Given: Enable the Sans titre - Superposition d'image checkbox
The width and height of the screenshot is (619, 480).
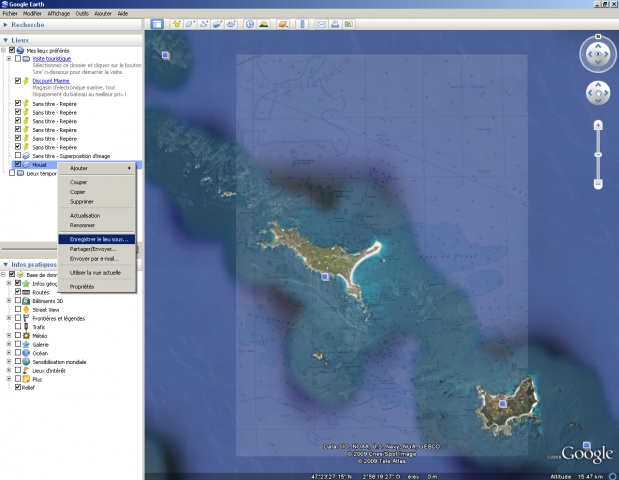Looking at the screenshot, I should [x=18, y=156].
